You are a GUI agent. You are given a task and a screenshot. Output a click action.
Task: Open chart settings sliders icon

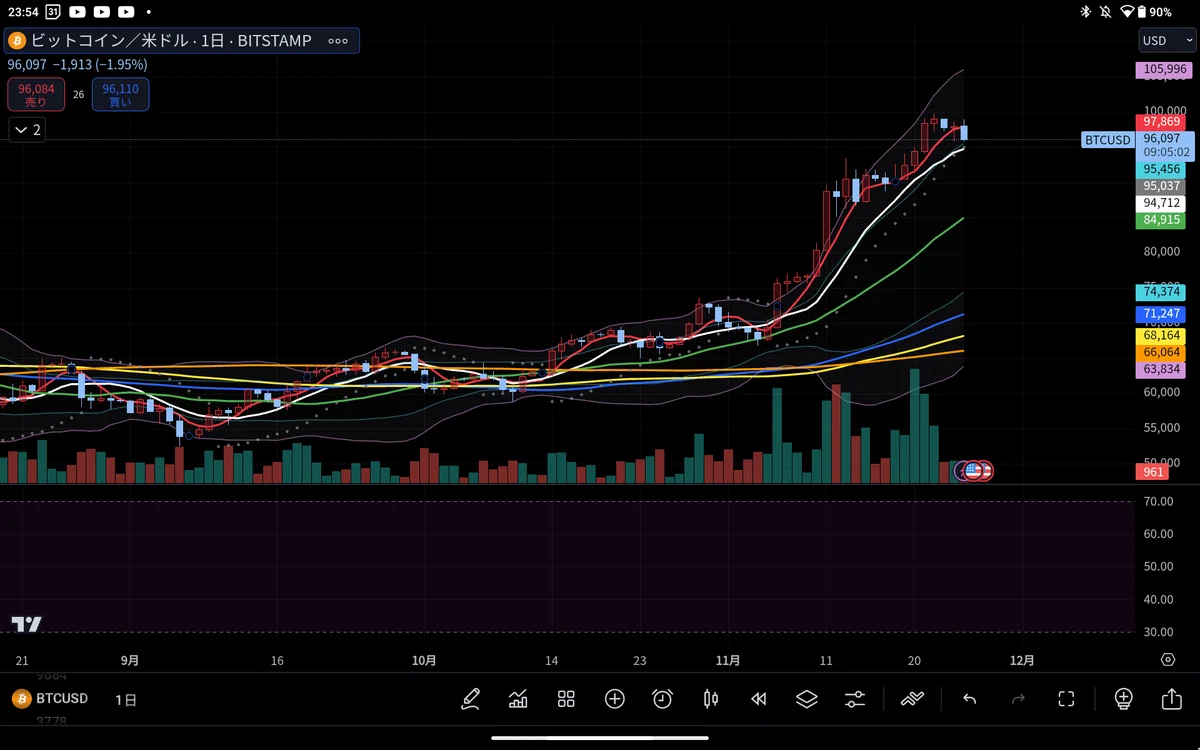(854, 699)
